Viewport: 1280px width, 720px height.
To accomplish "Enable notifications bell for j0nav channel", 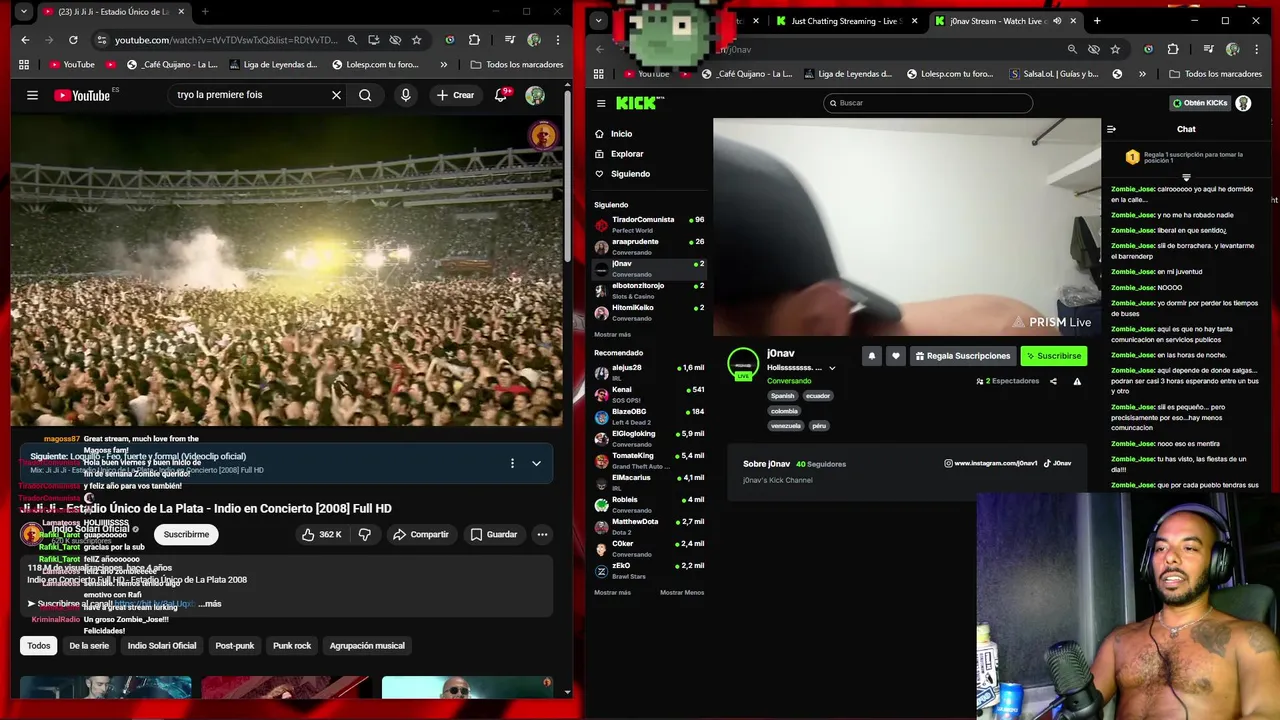I will (x=871, y=356).
